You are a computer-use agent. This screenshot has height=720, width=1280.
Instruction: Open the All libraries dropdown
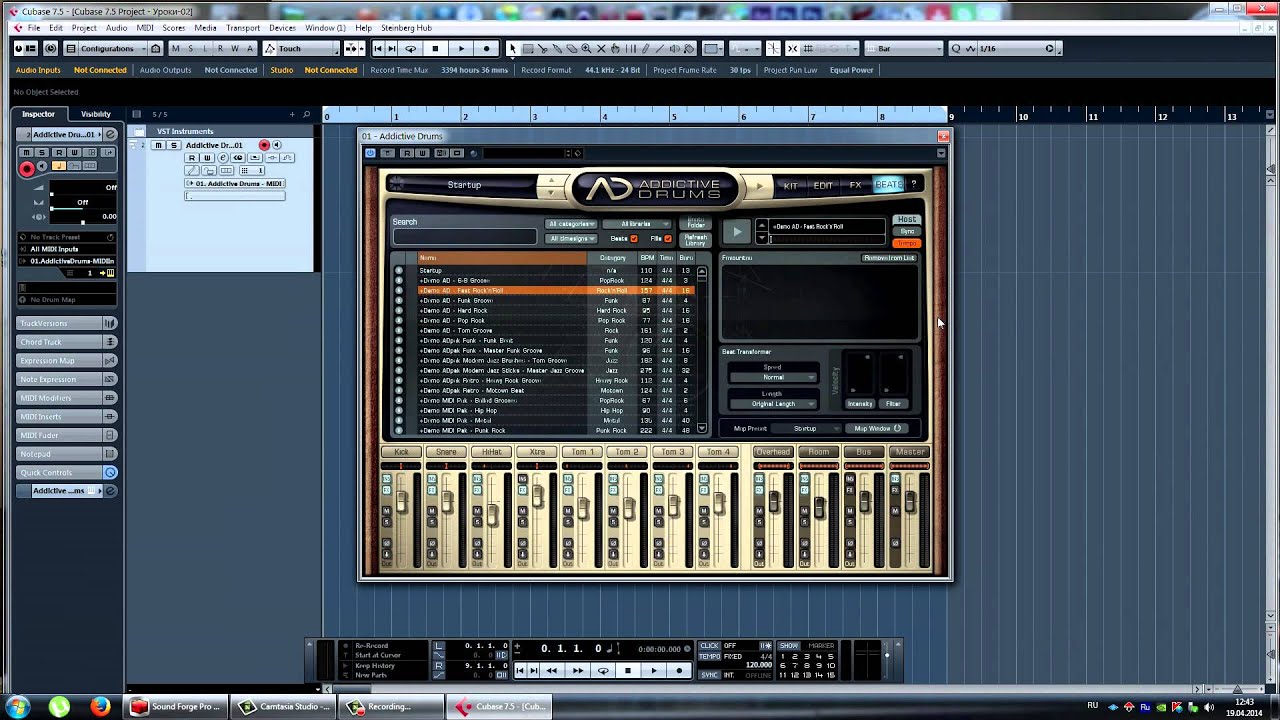pyautogui.click(x=637, y=224)
